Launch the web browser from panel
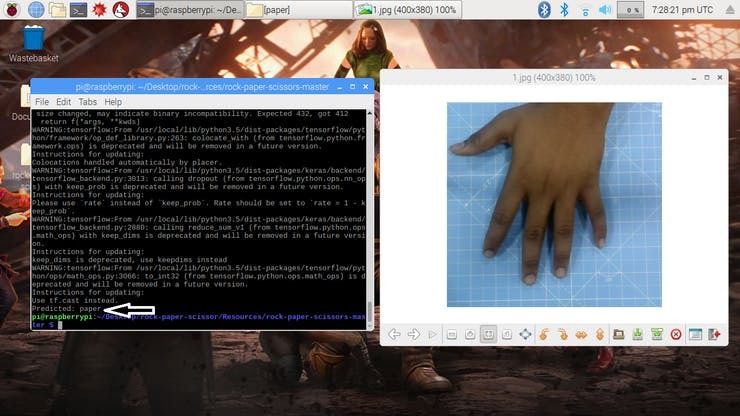740x416 pixels. [x=35, y=9]
